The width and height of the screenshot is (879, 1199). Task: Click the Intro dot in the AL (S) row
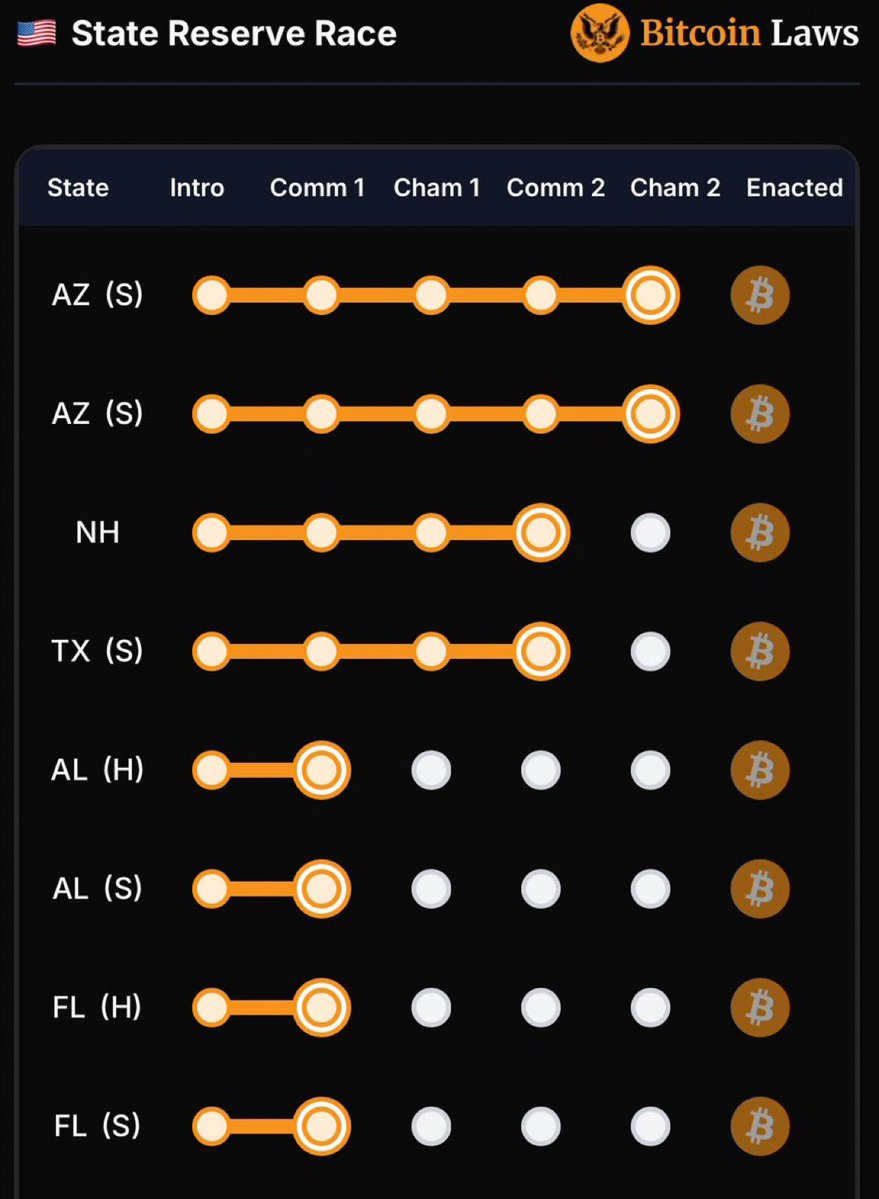click(x=212, y=889)
